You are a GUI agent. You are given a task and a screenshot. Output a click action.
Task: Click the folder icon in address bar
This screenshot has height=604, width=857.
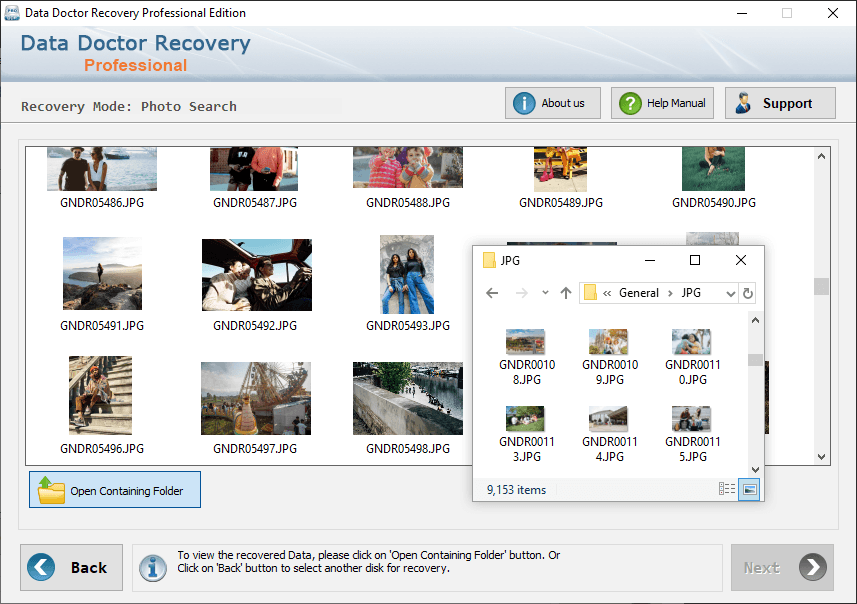[590, 292]
